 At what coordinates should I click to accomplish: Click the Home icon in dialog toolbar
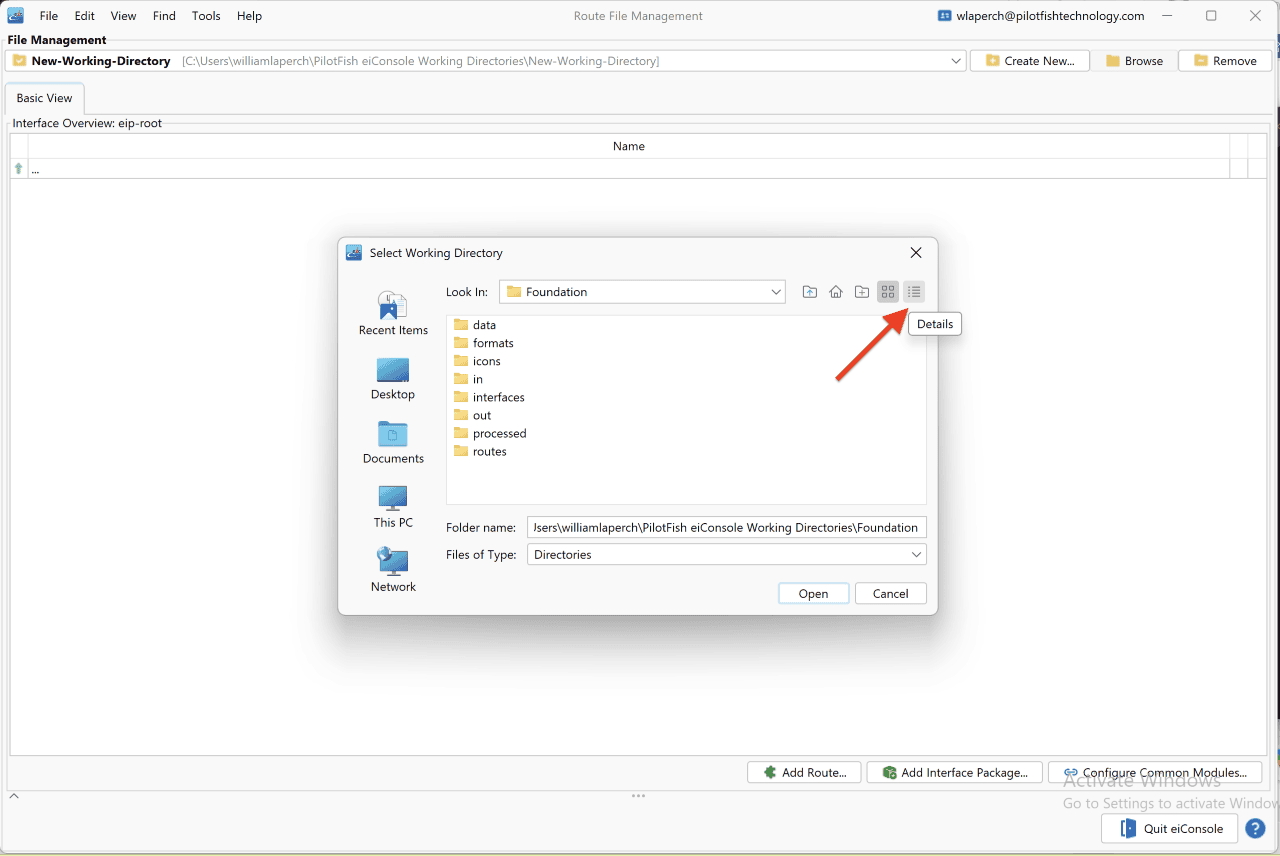click(836, 292)
